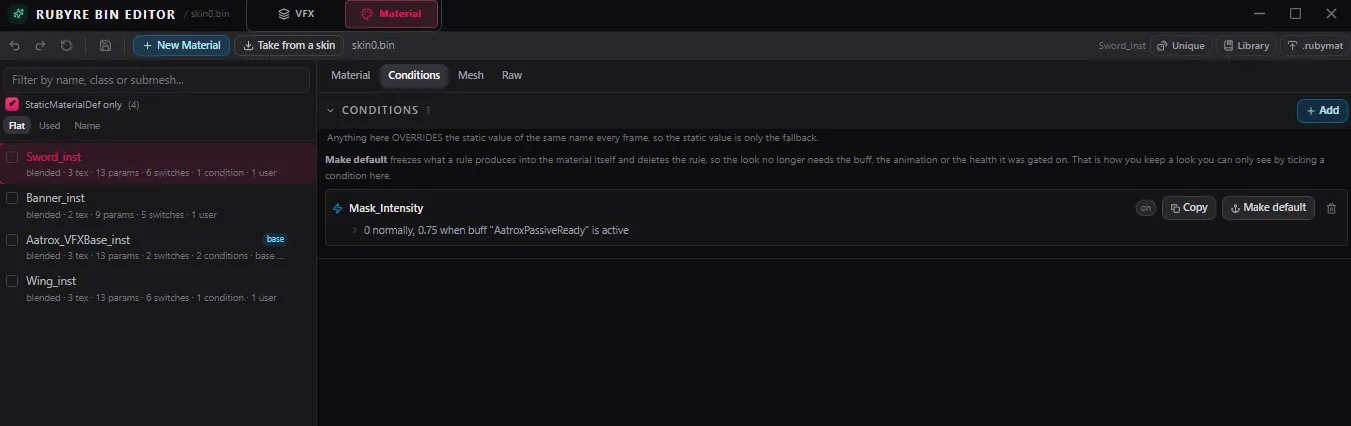
Task: Expand the Mask_Intensity rule details
Action: point(354,230)
